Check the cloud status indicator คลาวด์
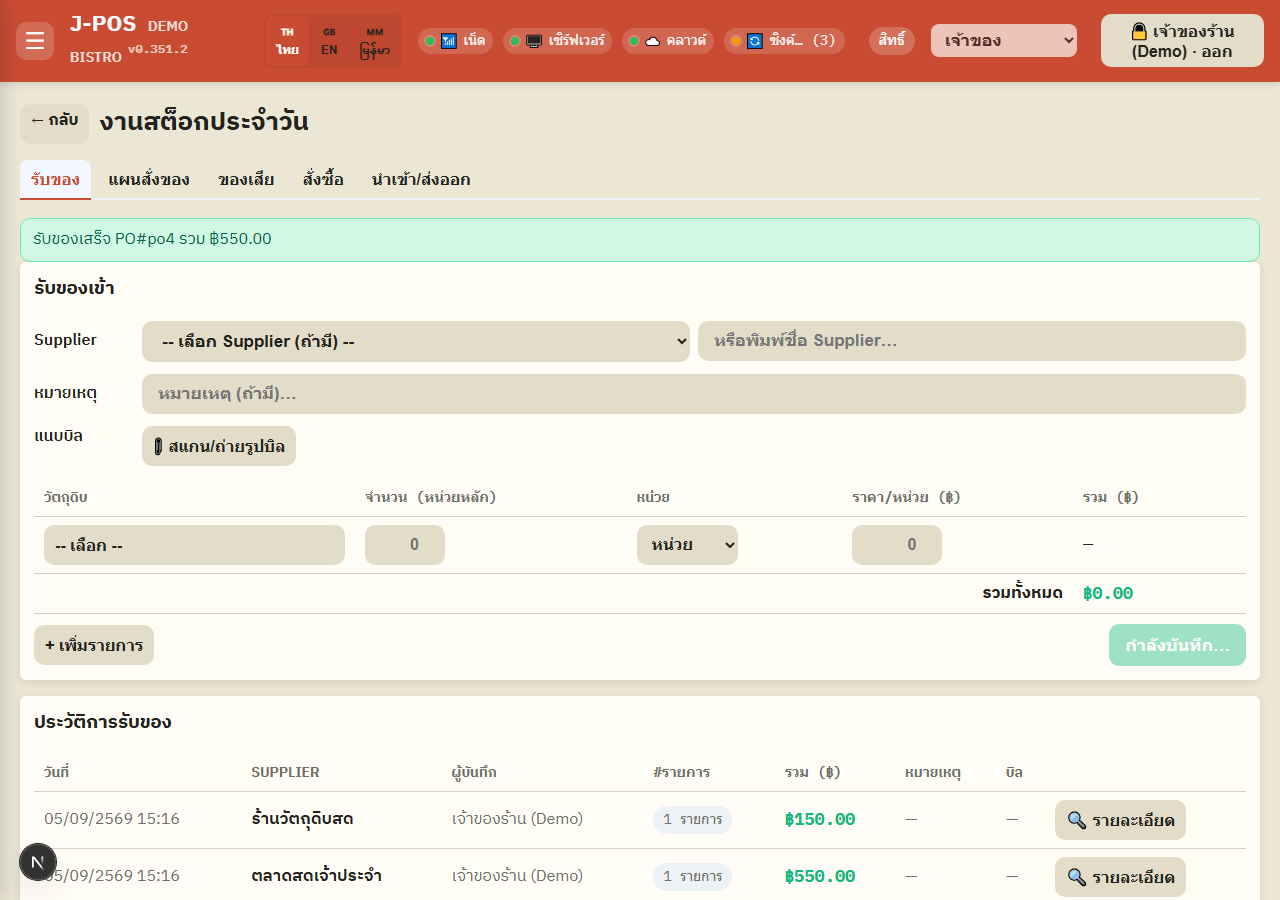This screenshot has height=900, width=1280. click(668, 41)
